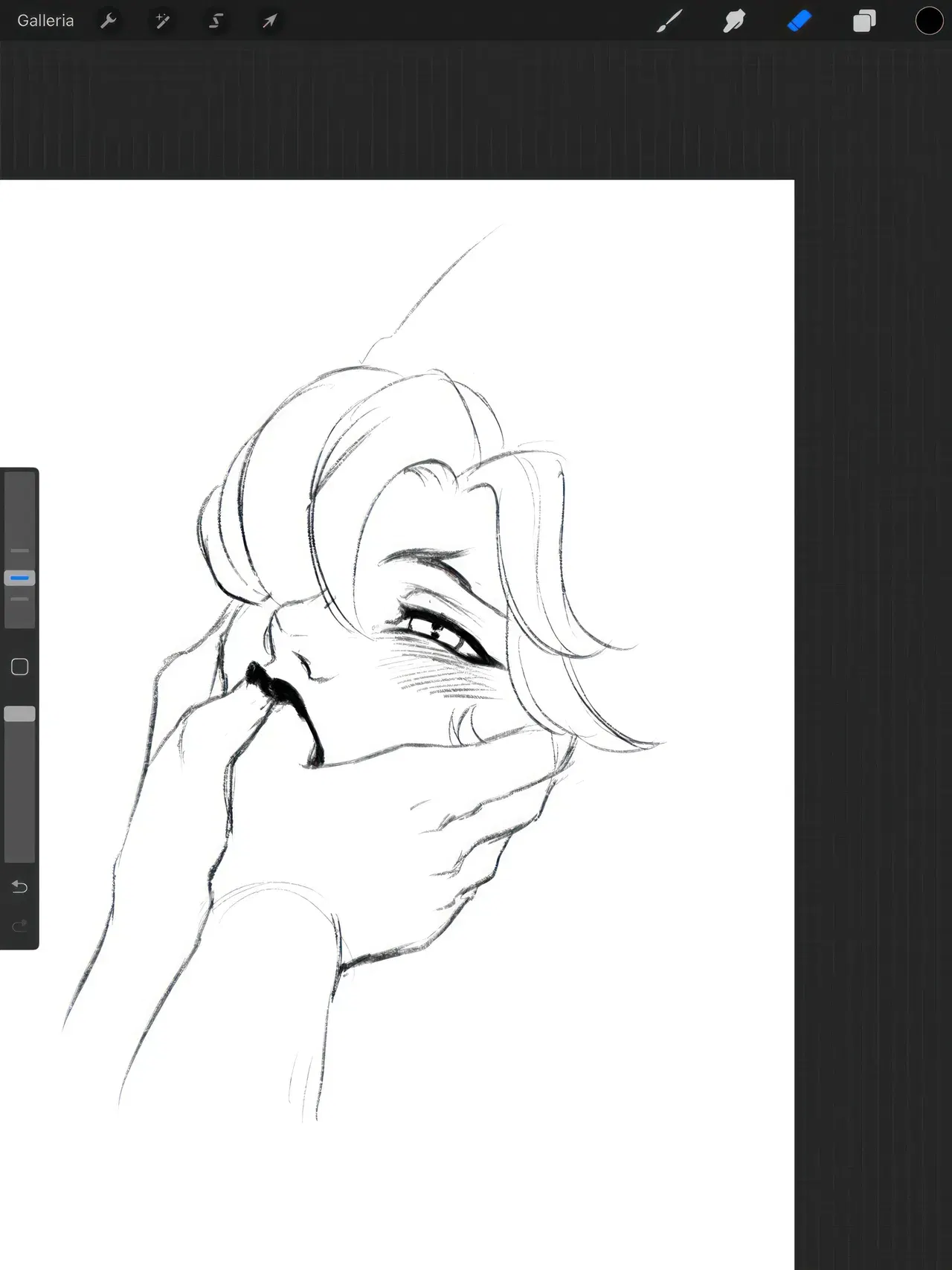Activate the Selection S-shaped tool

coord(216,21)
